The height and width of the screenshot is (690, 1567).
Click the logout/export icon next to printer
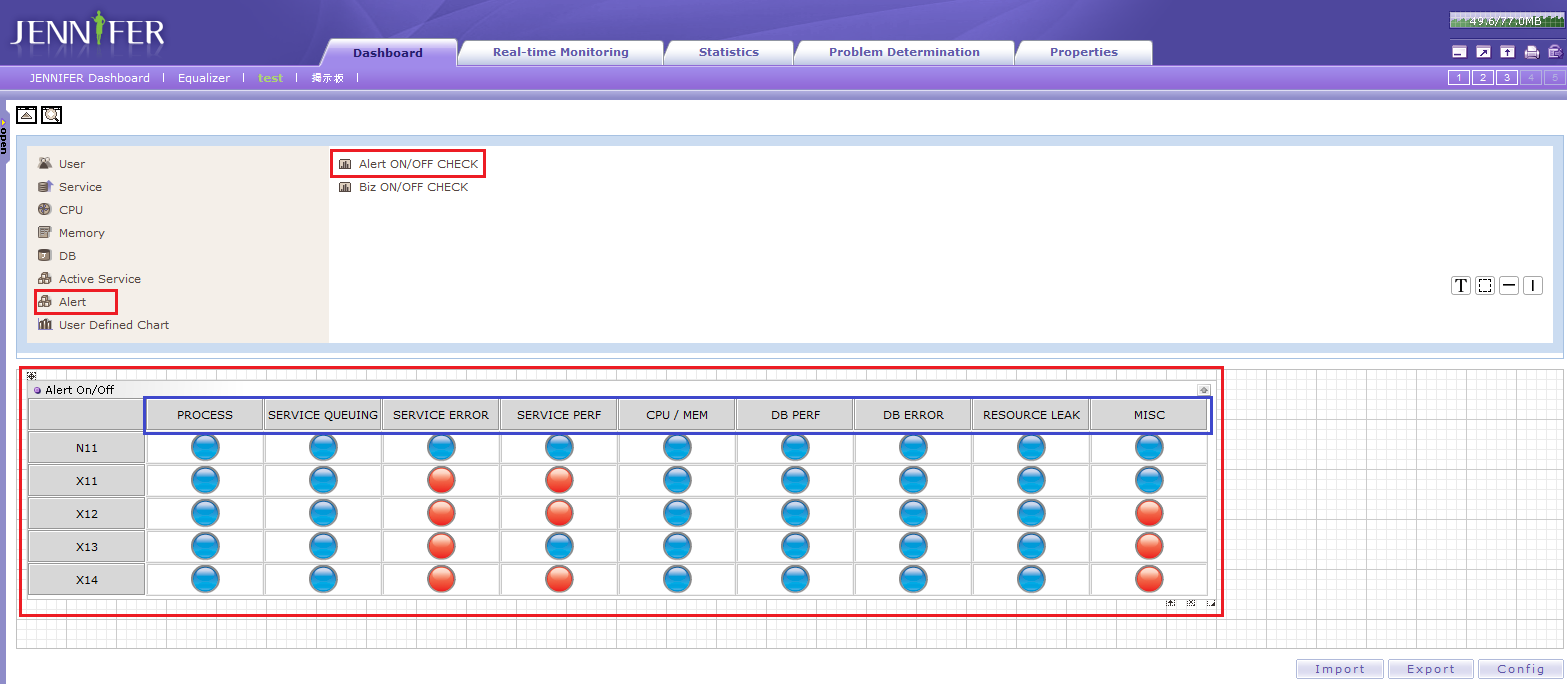click(1555, 52)
